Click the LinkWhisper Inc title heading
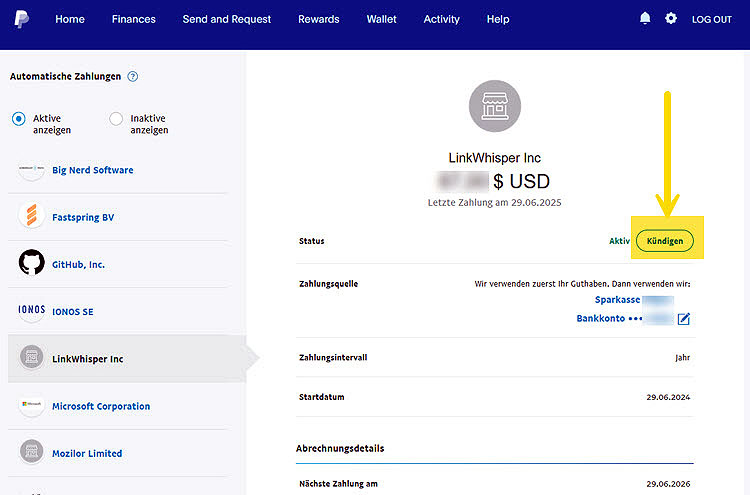 pos(495,158)
